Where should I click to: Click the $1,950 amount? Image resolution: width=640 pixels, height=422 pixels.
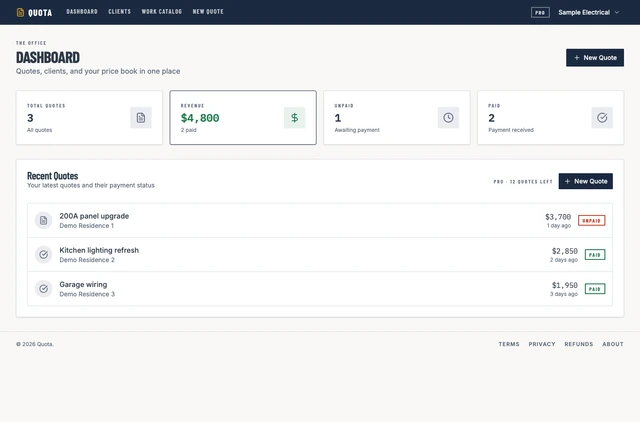coord(565,285)
